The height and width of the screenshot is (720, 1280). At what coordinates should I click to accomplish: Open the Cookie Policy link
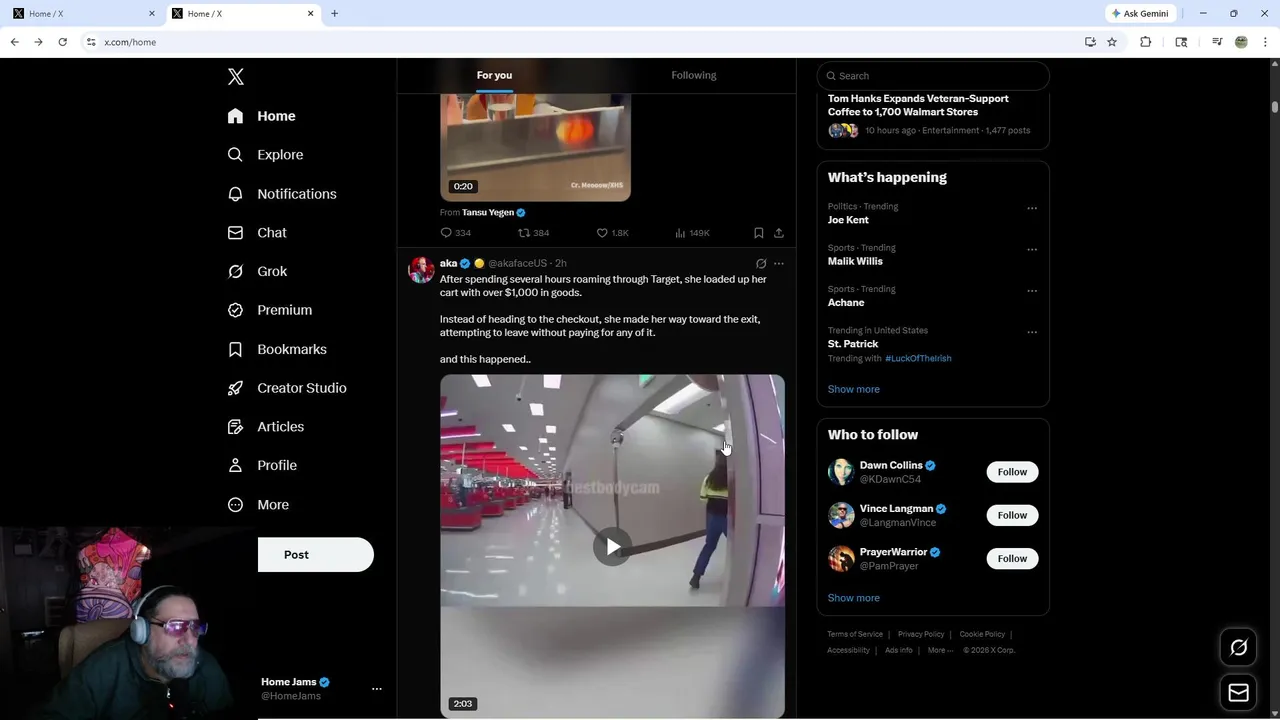point(982,634)
